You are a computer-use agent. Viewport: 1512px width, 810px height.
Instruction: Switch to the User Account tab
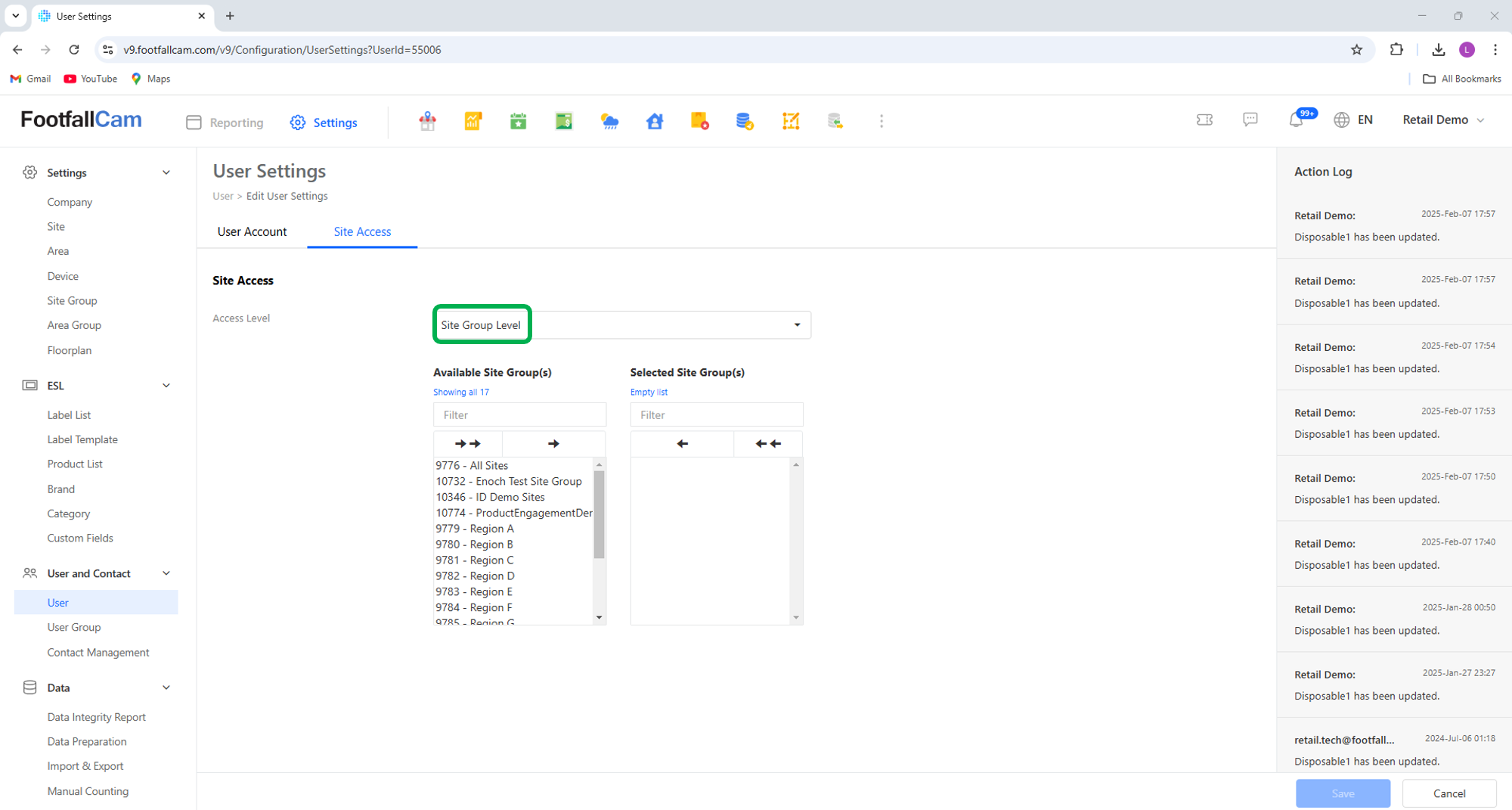[x=252, y=231]
